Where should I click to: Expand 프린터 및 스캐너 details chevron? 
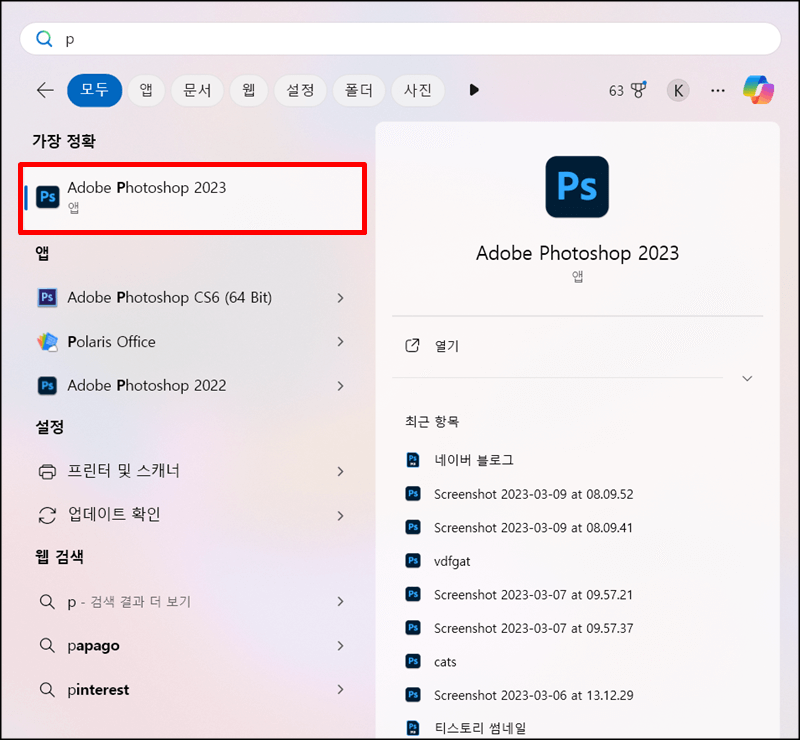pos(340,472)
